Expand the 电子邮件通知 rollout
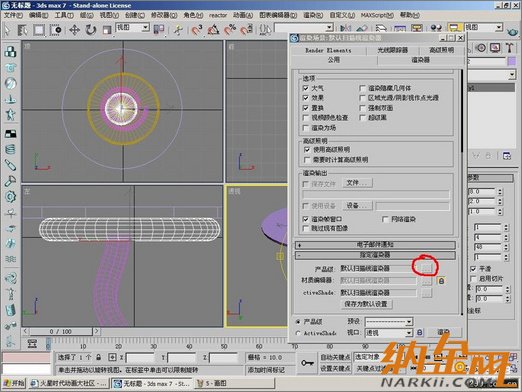Viewport: 522px width, 392px height. 375,245
